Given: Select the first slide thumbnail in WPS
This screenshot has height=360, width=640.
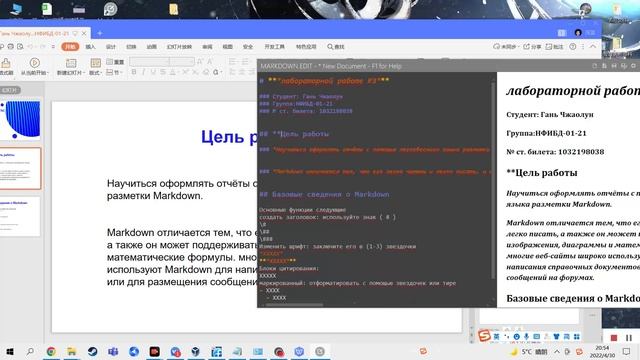Looking at the screenshot, I should [x=20, y=120].
